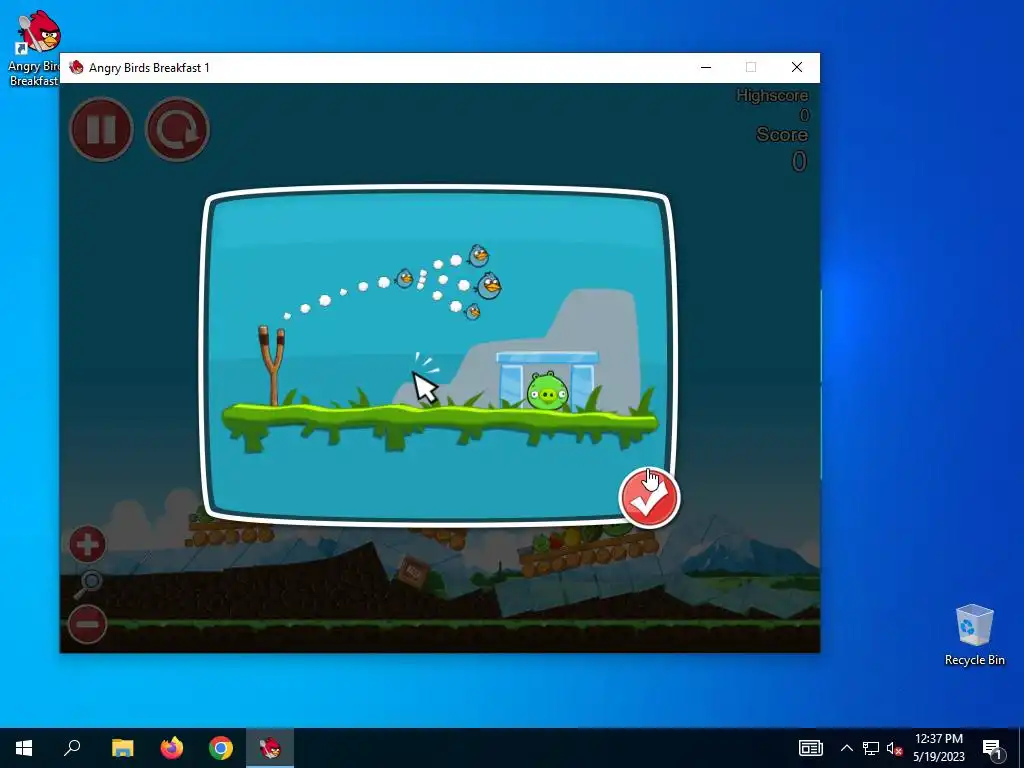Open taskbar search
The width and height of the screenshot is (1024, 768).
pyautogui.click(x=72, y=748)
